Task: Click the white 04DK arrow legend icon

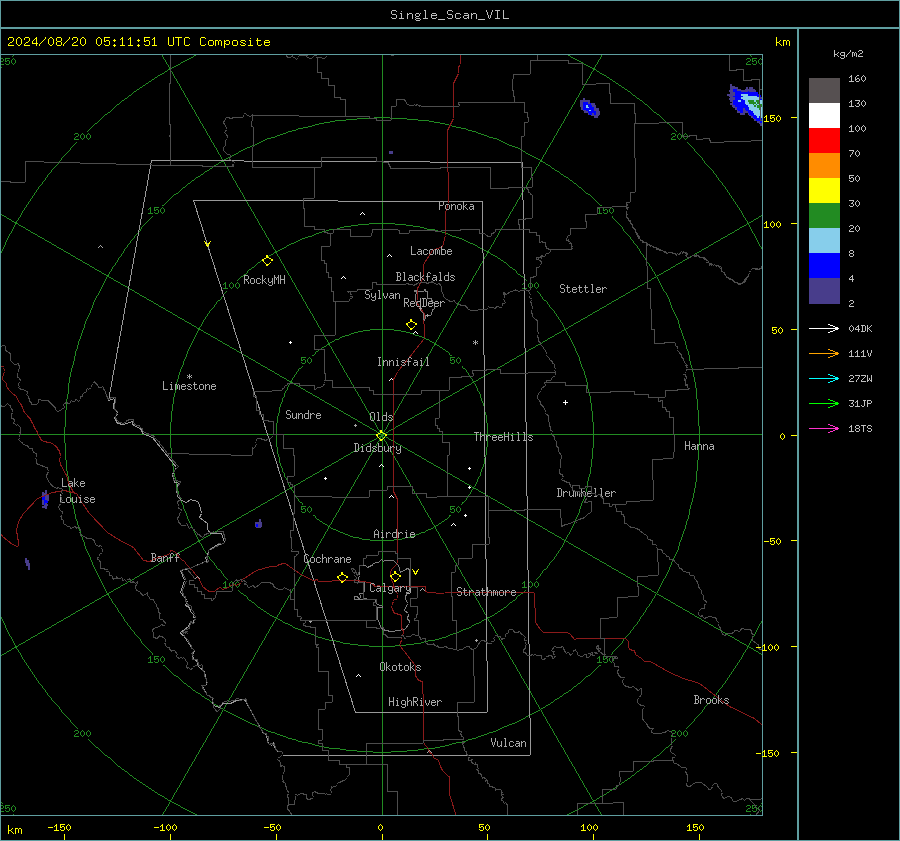Action: (824, 328)
